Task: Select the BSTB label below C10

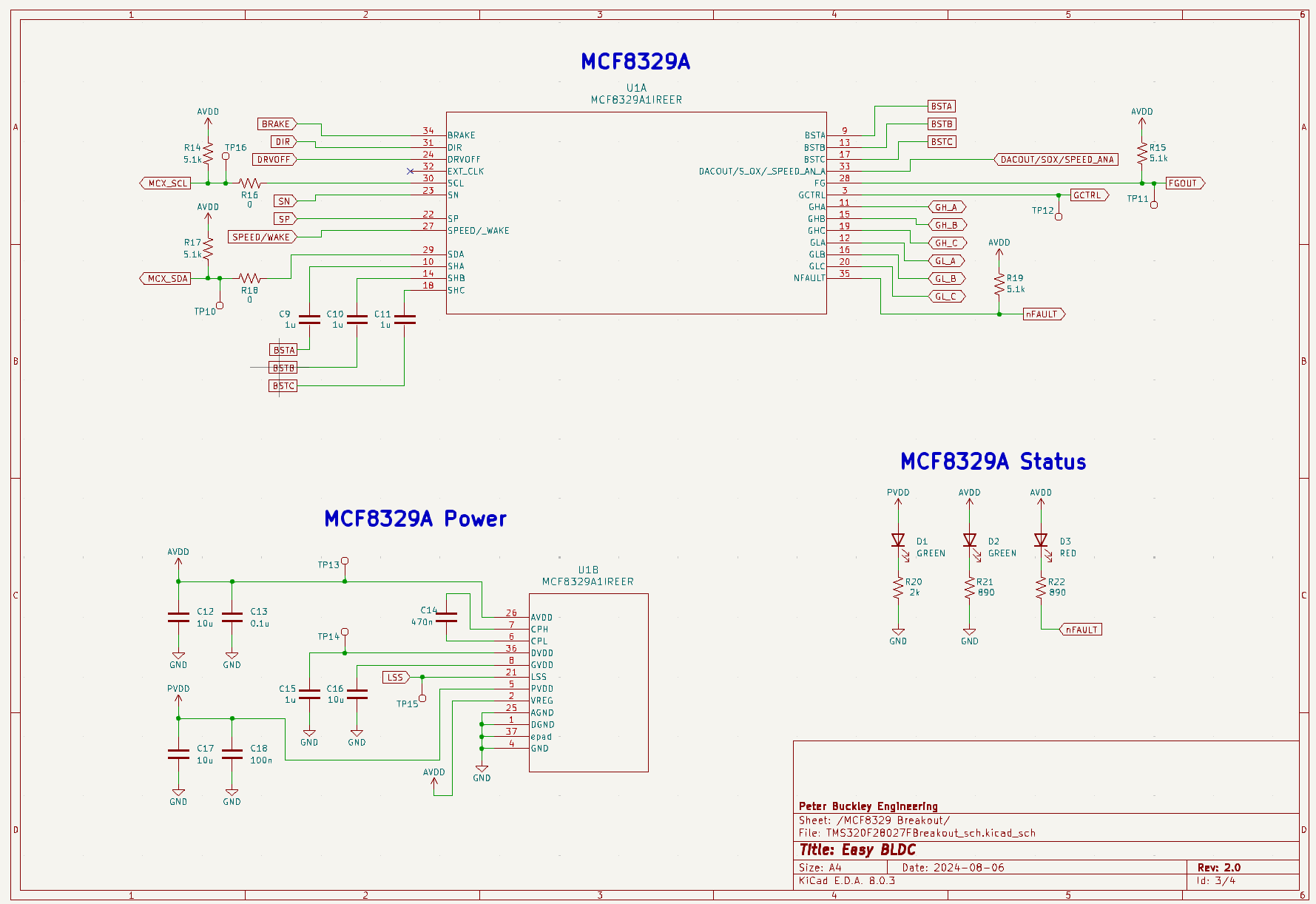Action: point(283,368)
